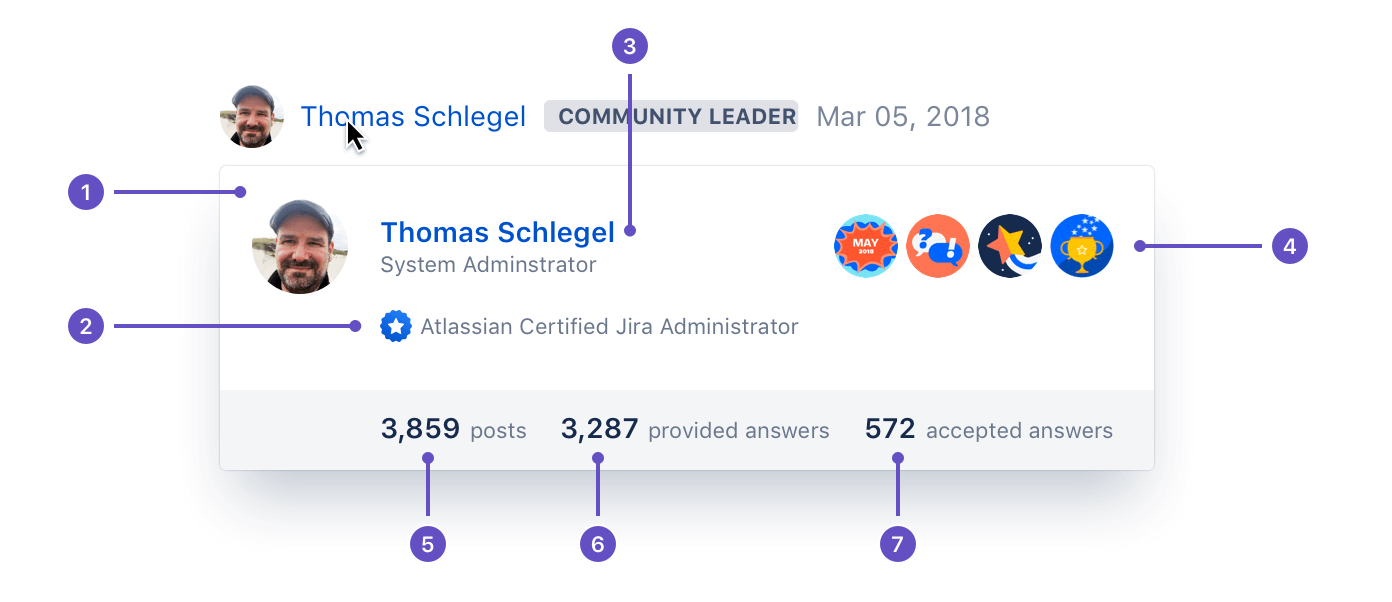Screen dimensions: 1392x602
Task: Click the 572 accepted answers statistic
Action: pos(988,430)
